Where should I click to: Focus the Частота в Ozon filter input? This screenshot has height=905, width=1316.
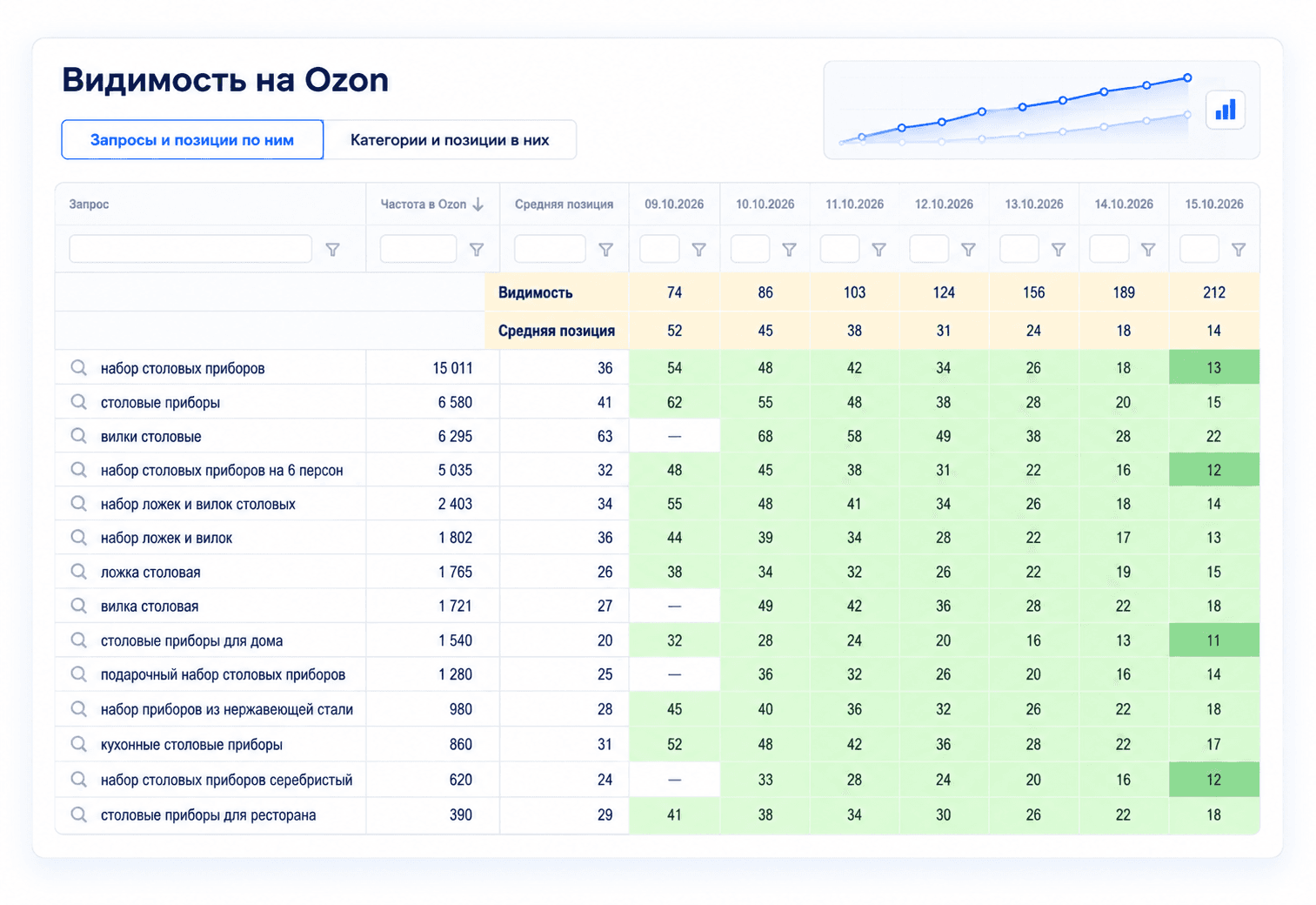(418, 249)
